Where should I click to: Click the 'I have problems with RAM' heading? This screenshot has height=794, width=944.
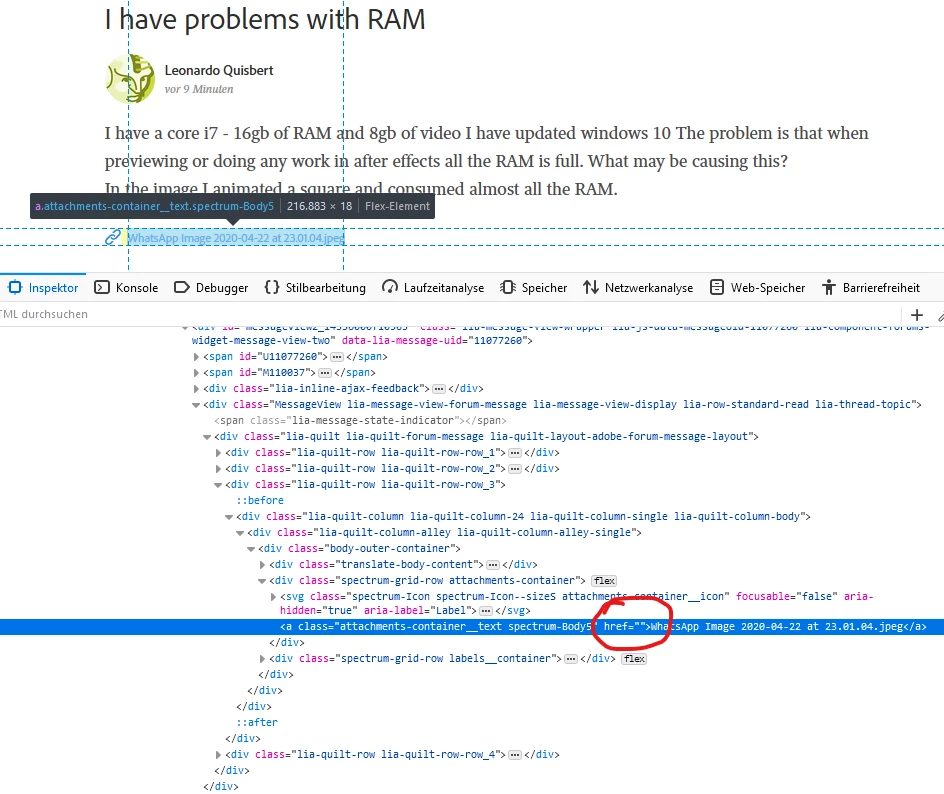pyautogui.click(x=265, y=19)
